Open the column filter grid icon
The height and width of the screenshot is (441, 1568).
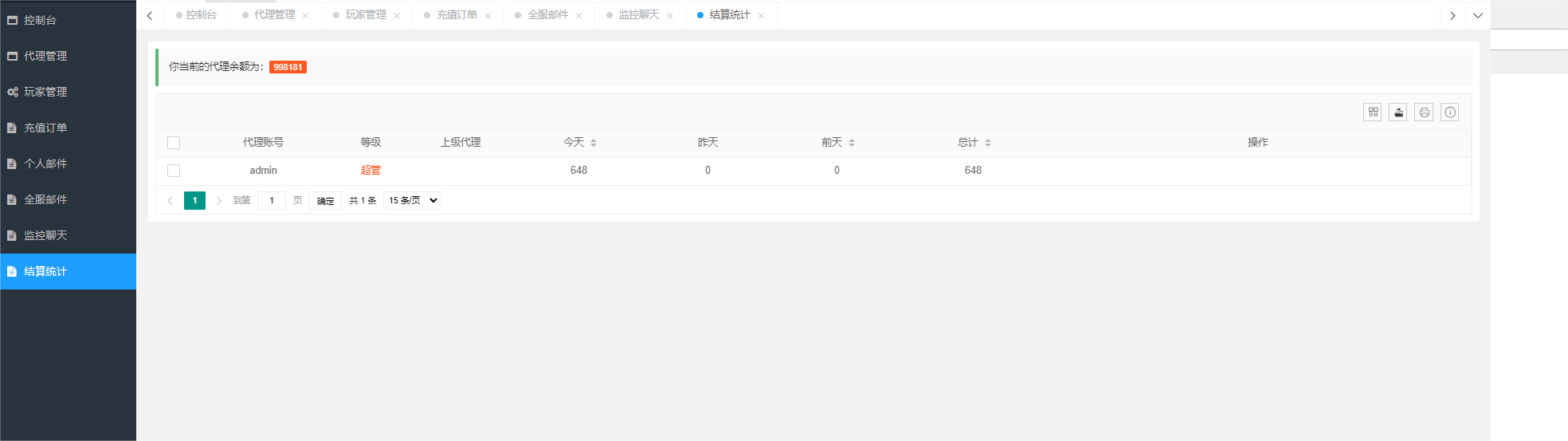point(1373,112)
